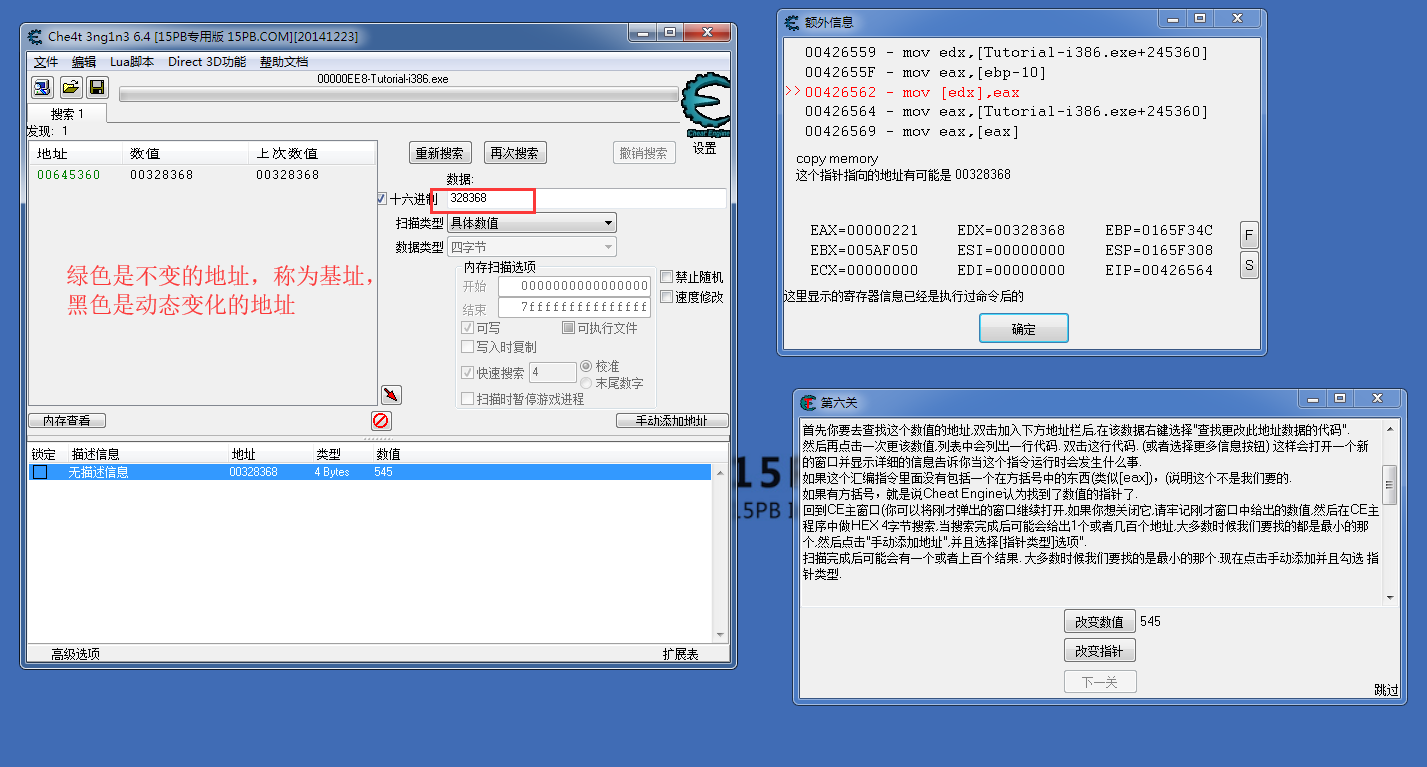Select instruction line 00426562 mov [edx],eax
Viewport: 1427px width, 767px height.
tap(910, 92)
